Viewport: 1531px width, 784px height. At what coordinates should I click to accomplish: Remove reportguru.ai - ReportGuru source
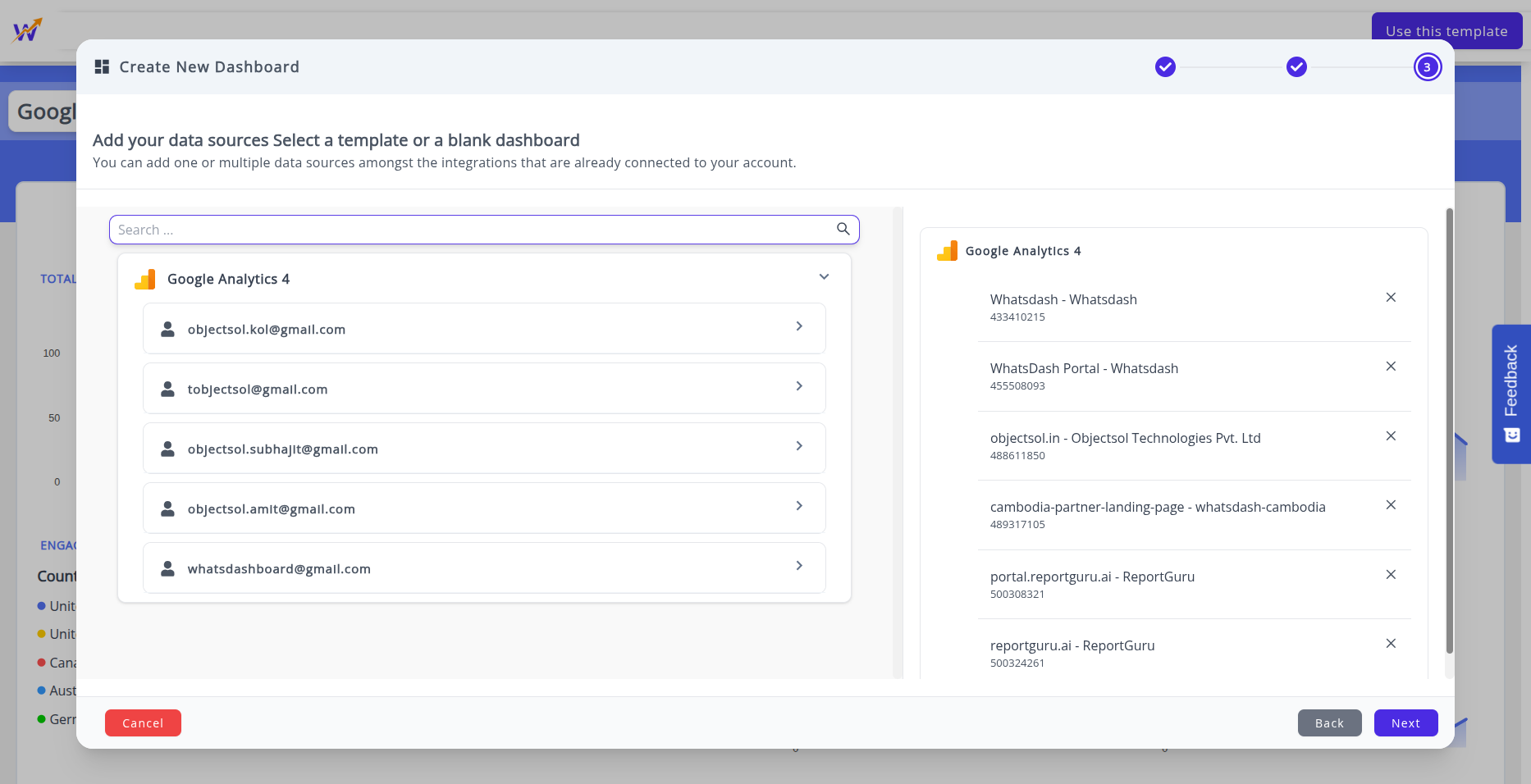[1391, 644]
